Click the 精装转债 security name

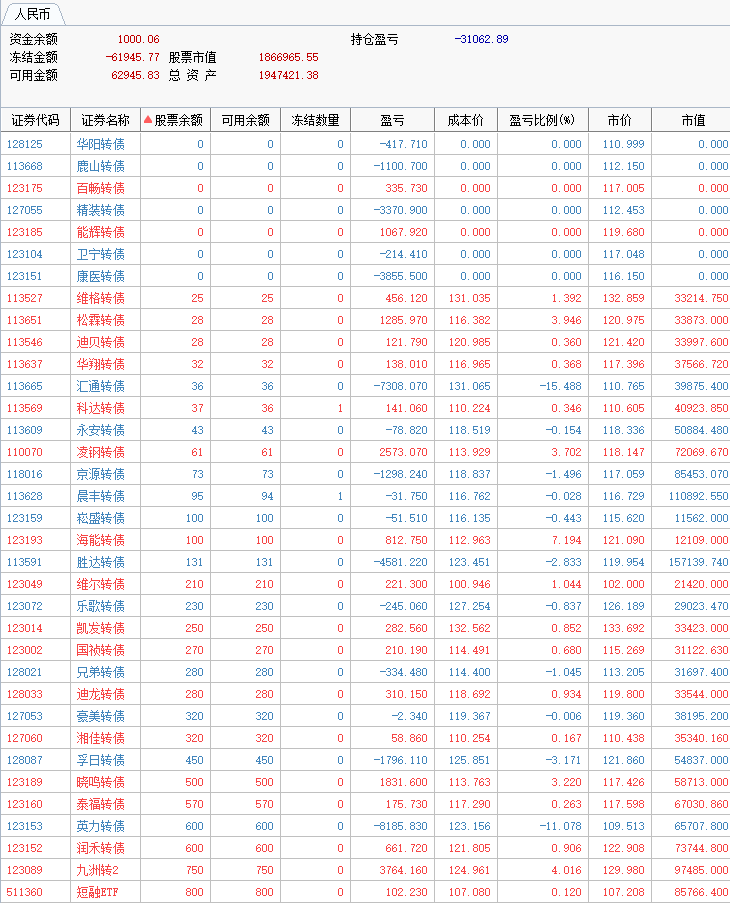coord(101,210)
